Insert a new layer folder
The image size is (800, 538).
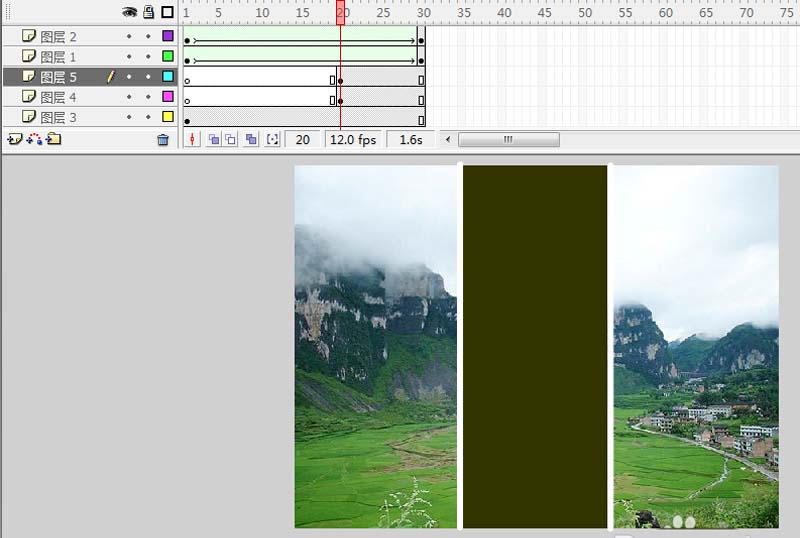(54, 139)
